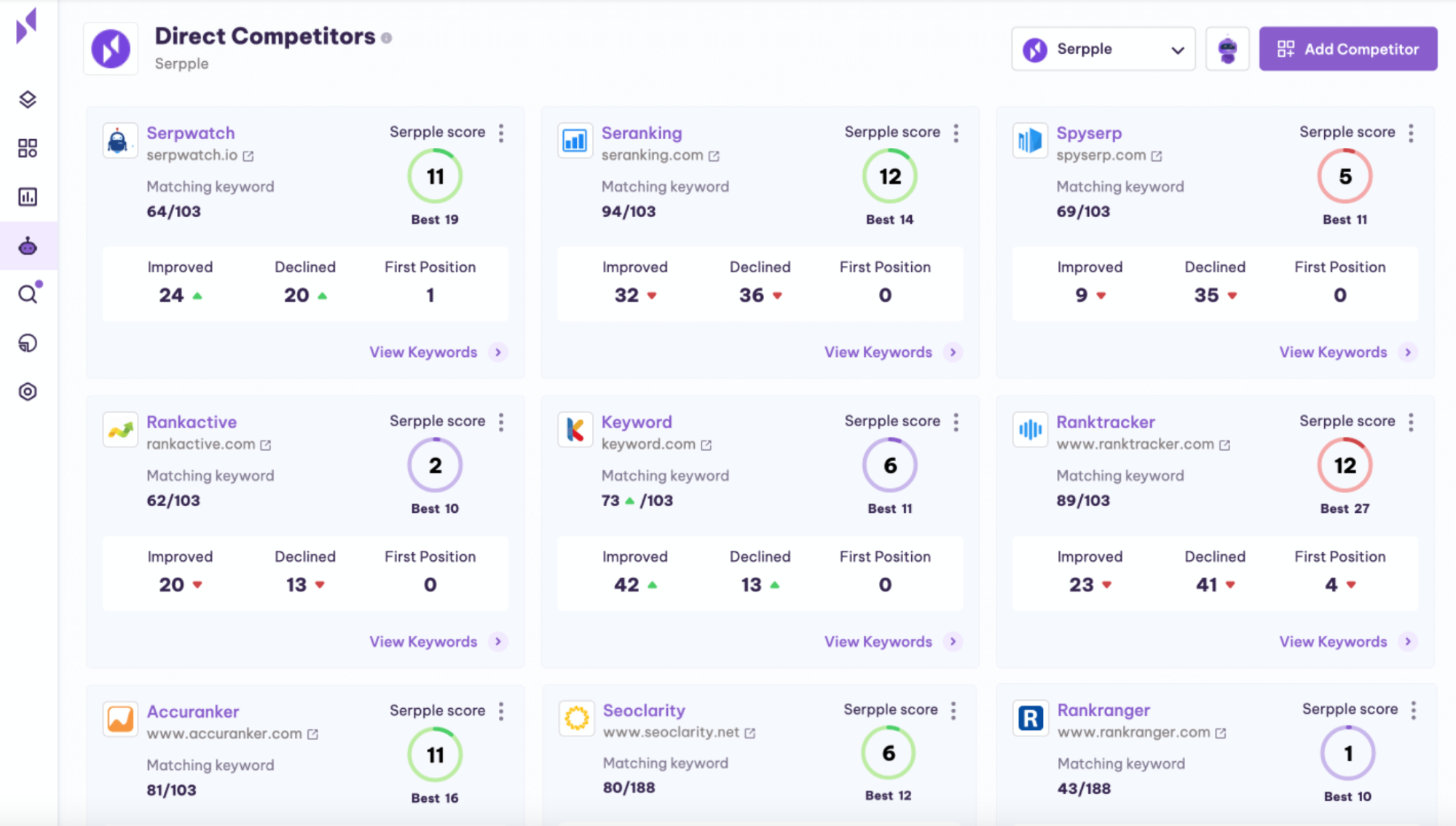The width and height of the screenshot is (1456, 826).
Task: Click the Seoclarity sun logo thumbnail
Action: pyautogui.click(x=576, y=718)
